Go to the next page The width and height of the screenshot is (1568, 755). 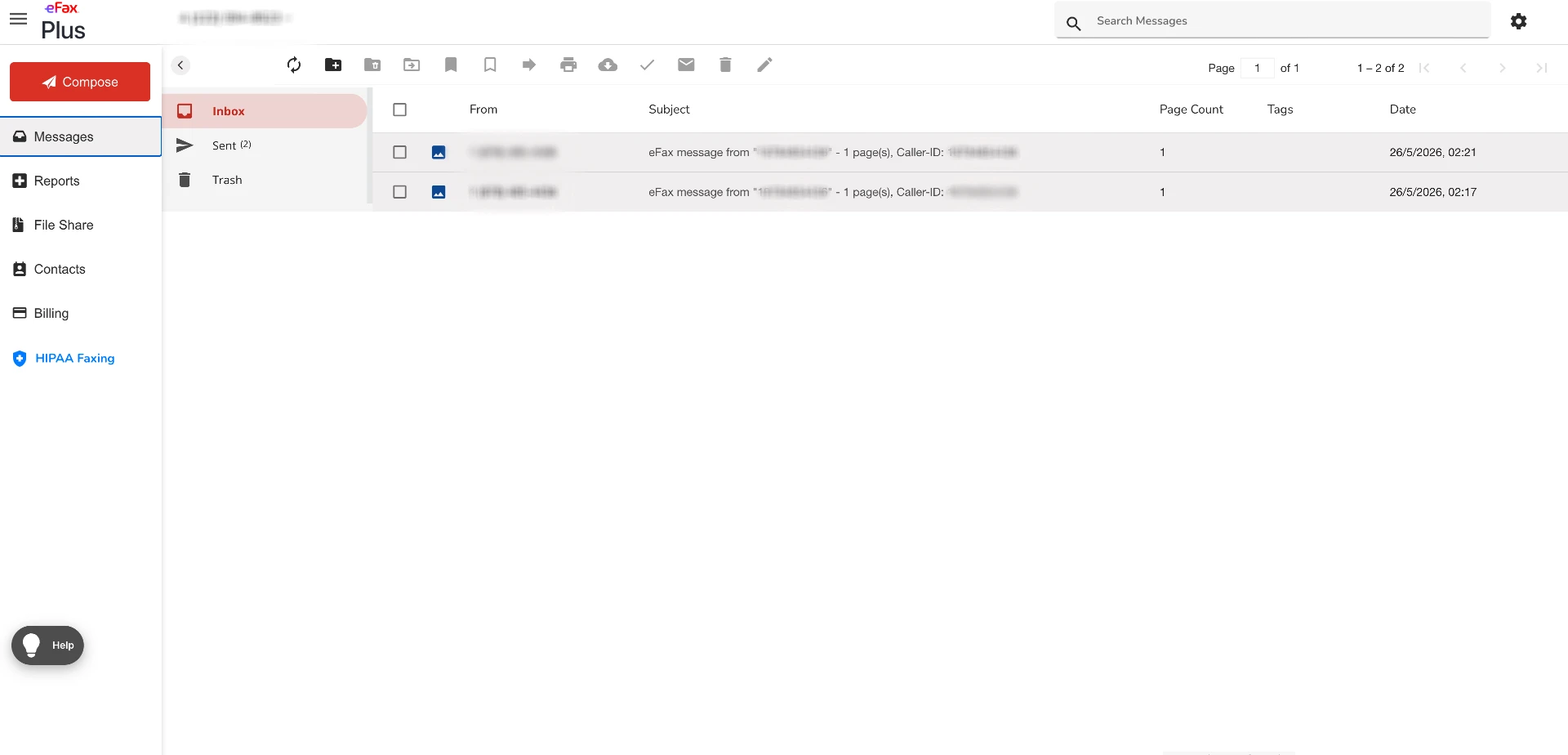1503,68
